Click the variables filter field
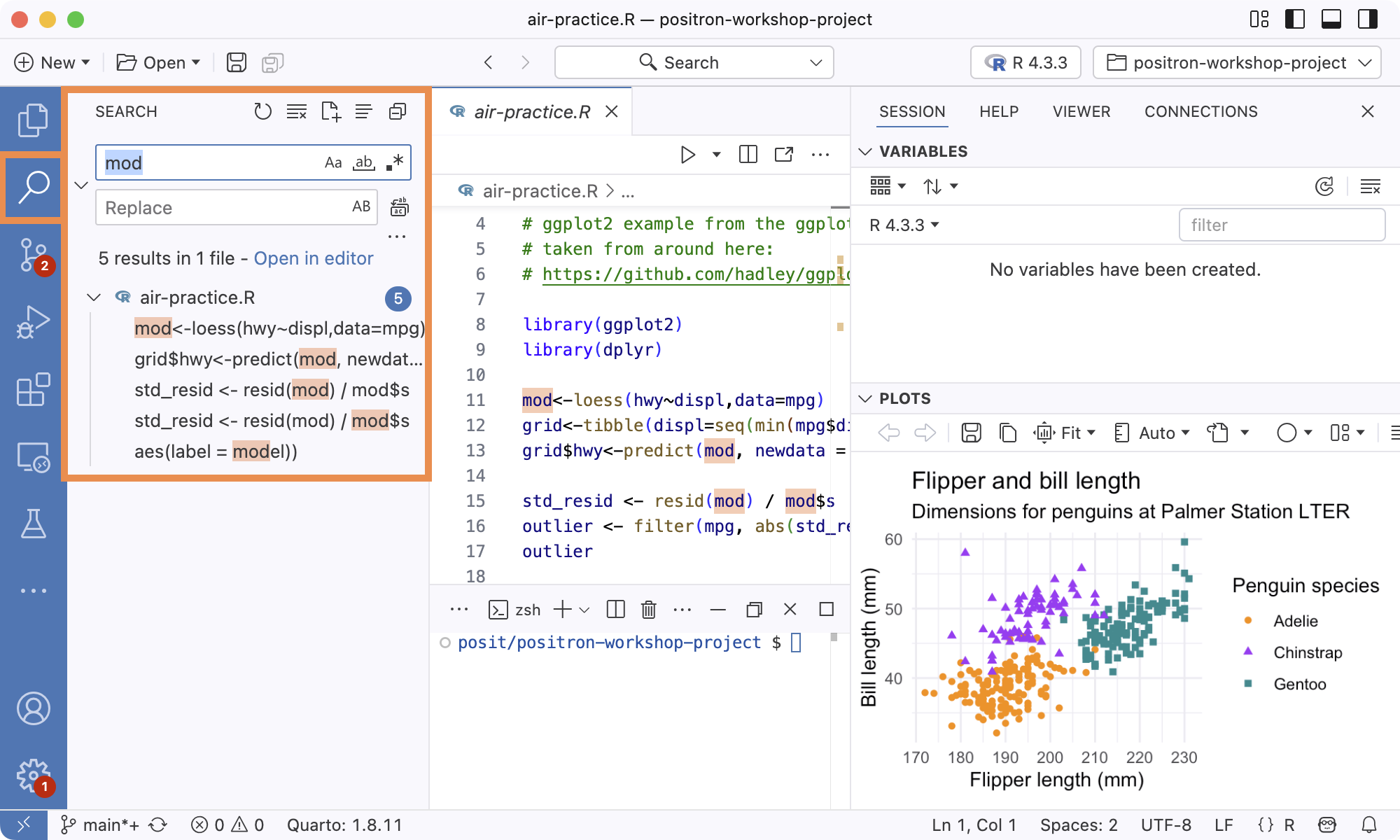The height and width of the screenshot is (840, 1400). coord(1282,225)
